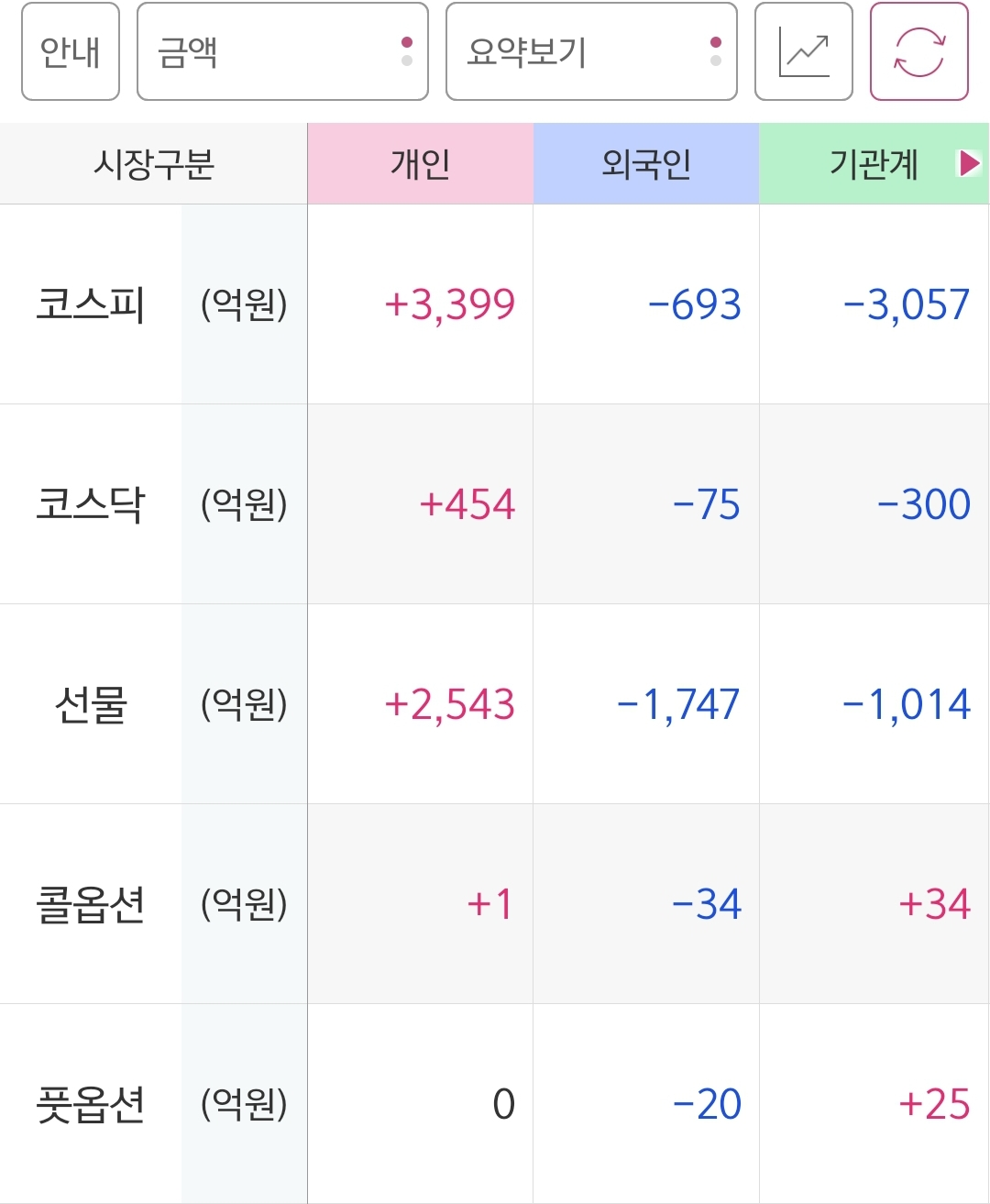Select the 개인 column header
The height and width of the screenshot is (1204, 990).
coord(421,163)
